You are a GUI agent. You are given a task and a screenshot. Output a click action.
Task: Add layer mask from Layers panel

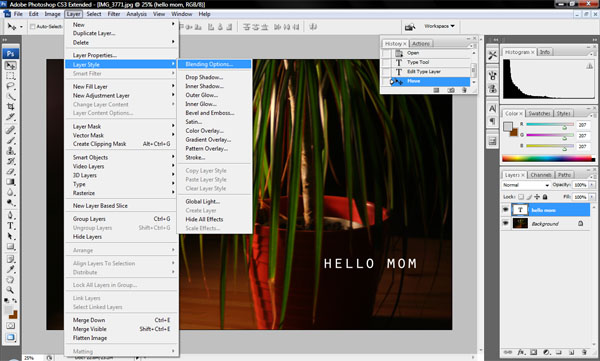pos(533,352)
